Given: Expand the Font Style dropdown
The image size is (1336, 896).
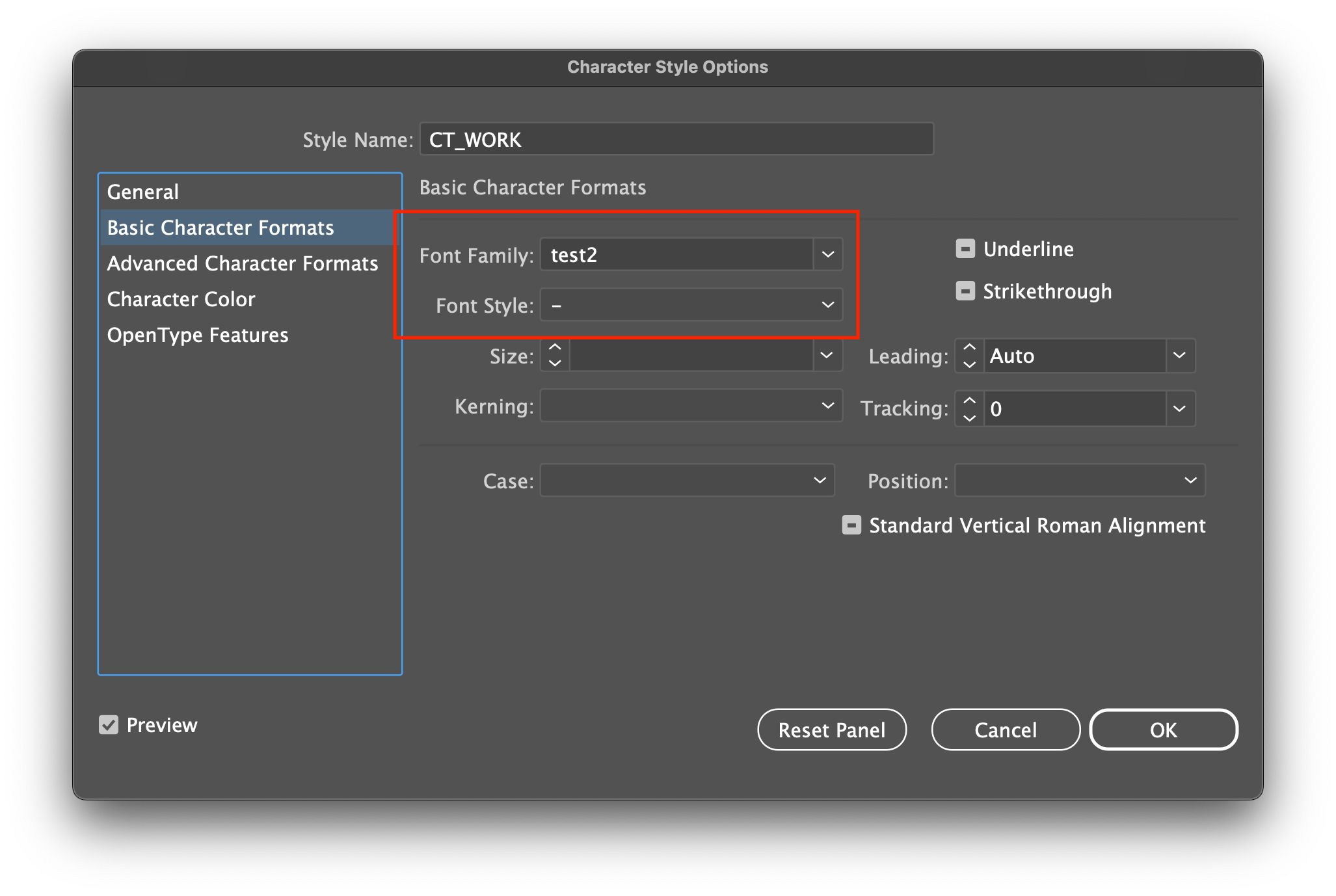Looking at the screenshot, I should pyautogui.click(x=827, y=305).
